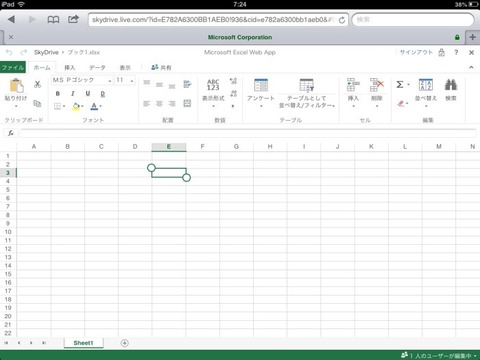Switch to the データ tab

coord(97,68)
